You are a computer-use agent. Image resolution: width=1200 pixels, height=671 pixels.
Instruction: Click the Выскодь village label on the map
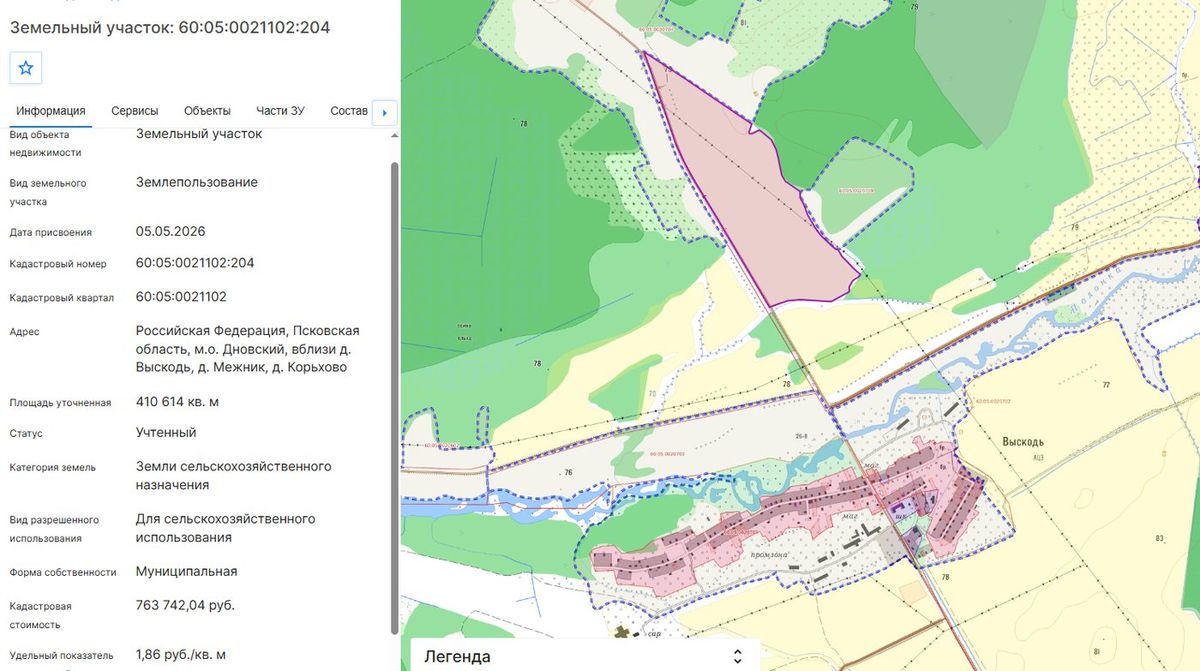point(1023,441)
